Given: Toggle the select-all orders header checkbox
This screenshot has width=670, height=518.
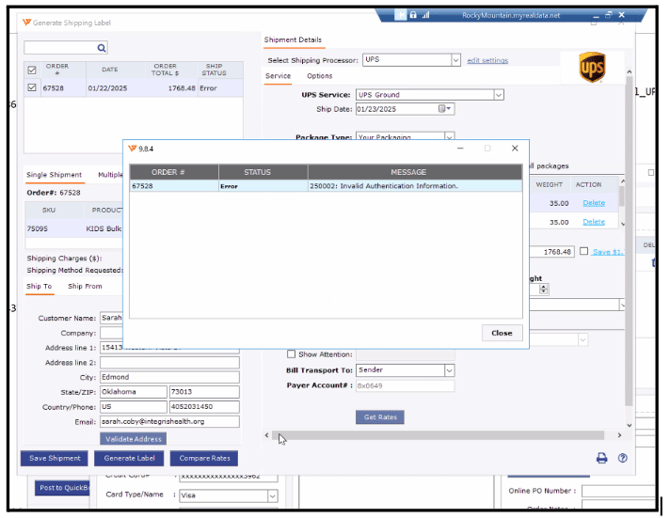Looking at the screenshot, I should [31, 69].
